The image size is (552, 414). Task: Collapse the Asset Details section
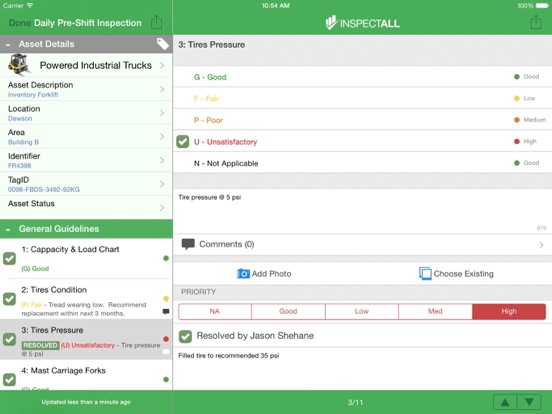tap(8, 45)
